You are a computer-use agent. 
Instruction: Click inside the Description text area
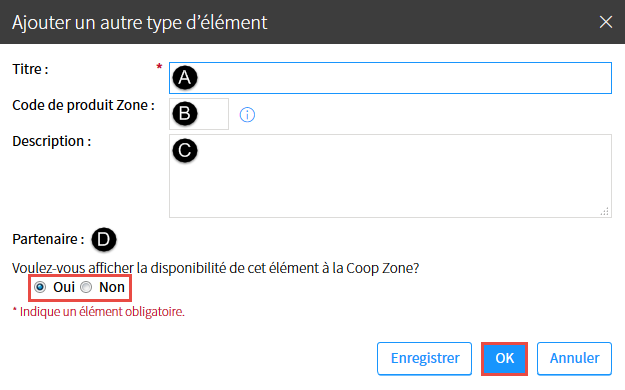coord(390,176)
